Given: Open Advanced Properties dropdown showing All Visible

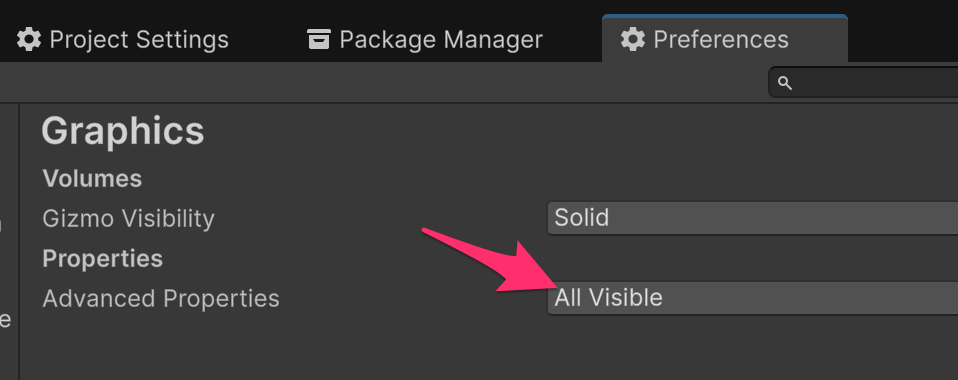Looking at the screenshot, I should 752,298.
